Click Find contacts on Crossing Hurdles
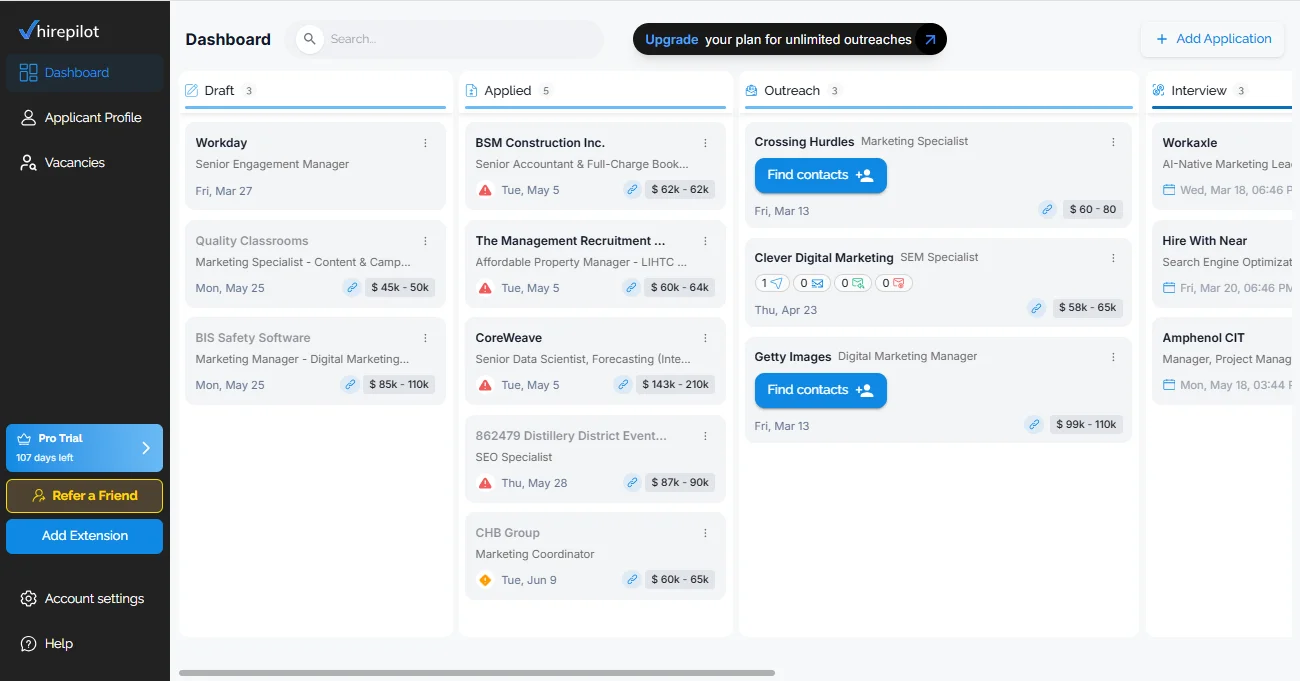 pos(820,175)
